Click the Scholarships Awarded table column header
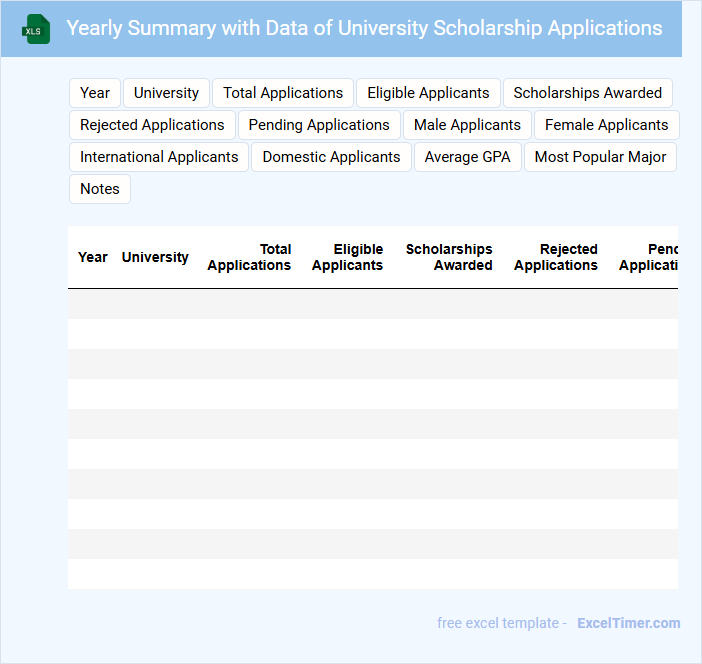This screenshot has width=702, height=664. coord(449,257)
